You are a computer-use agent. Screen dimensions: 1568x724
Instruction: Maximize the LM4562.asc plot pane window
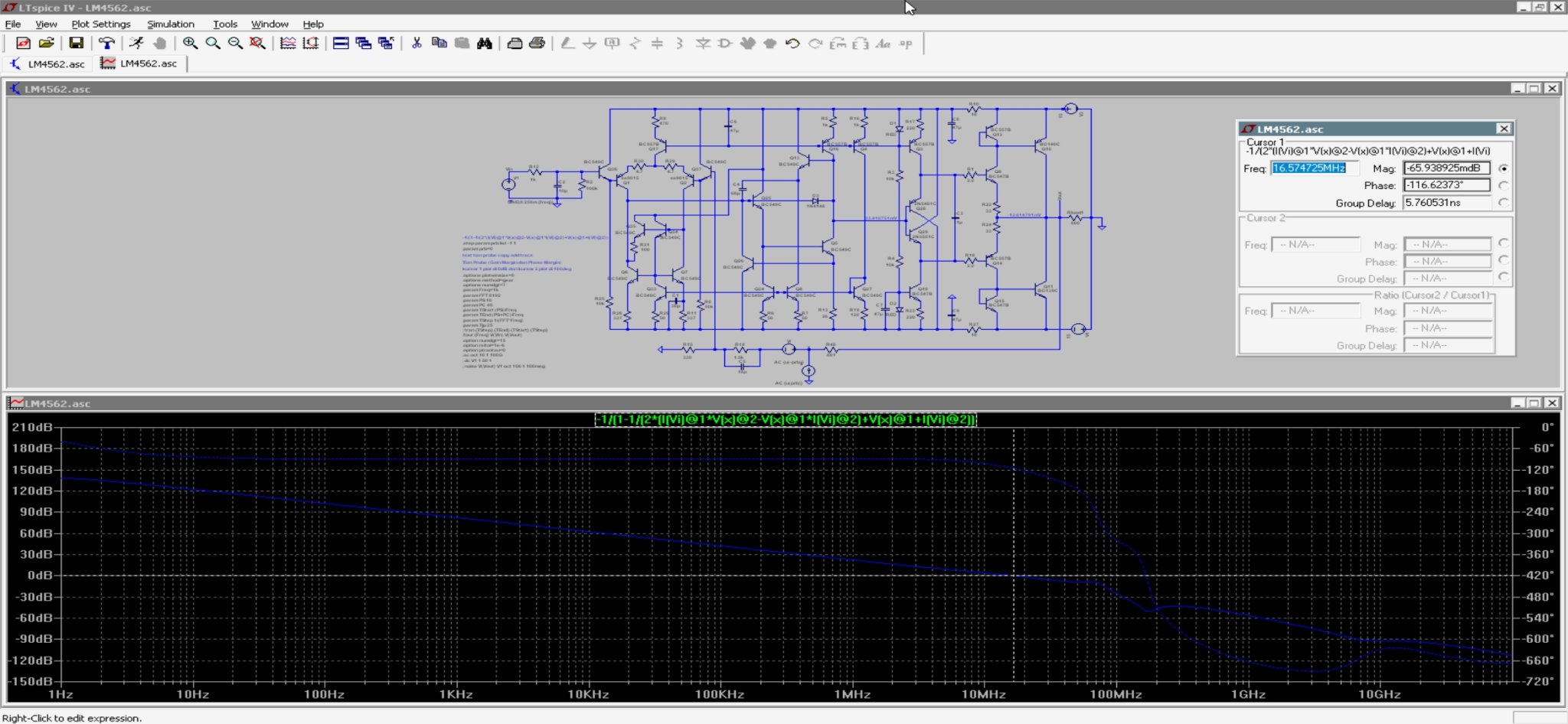1534,403
